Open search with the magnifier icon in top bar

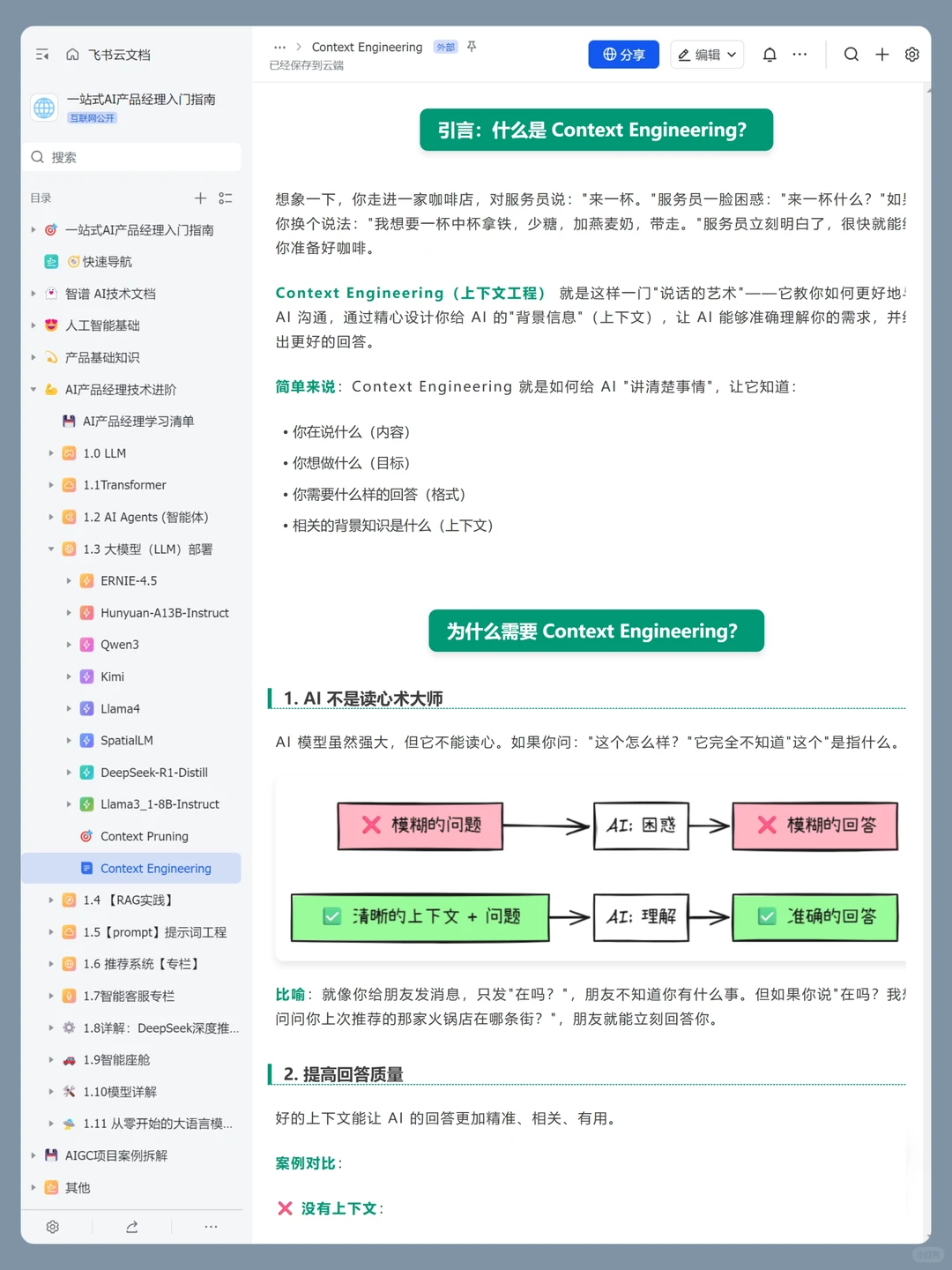click(851, 54)
